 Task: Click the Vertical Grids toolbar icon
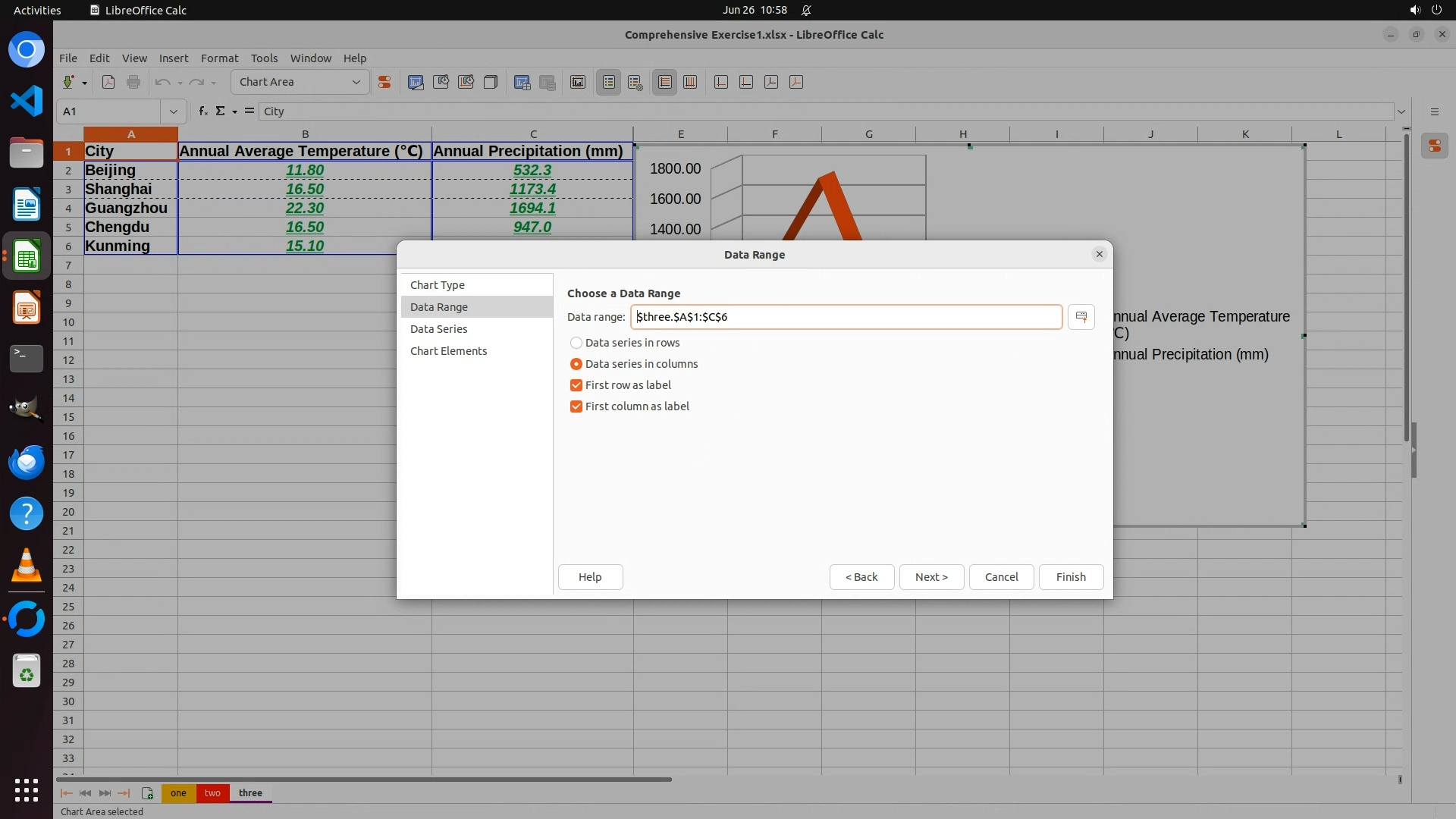(x=690, y=82)
